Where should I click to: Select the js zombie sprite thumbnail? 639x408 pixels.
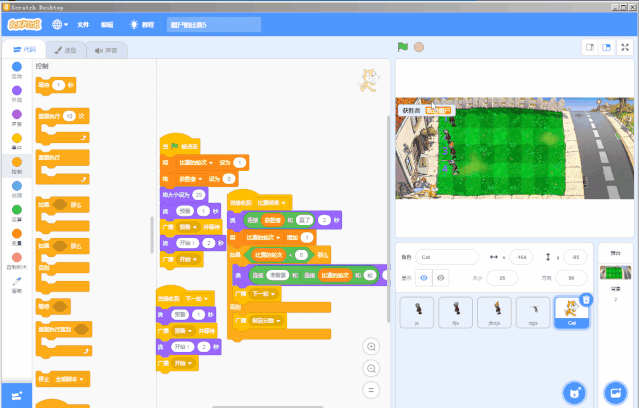click(417, 313)
